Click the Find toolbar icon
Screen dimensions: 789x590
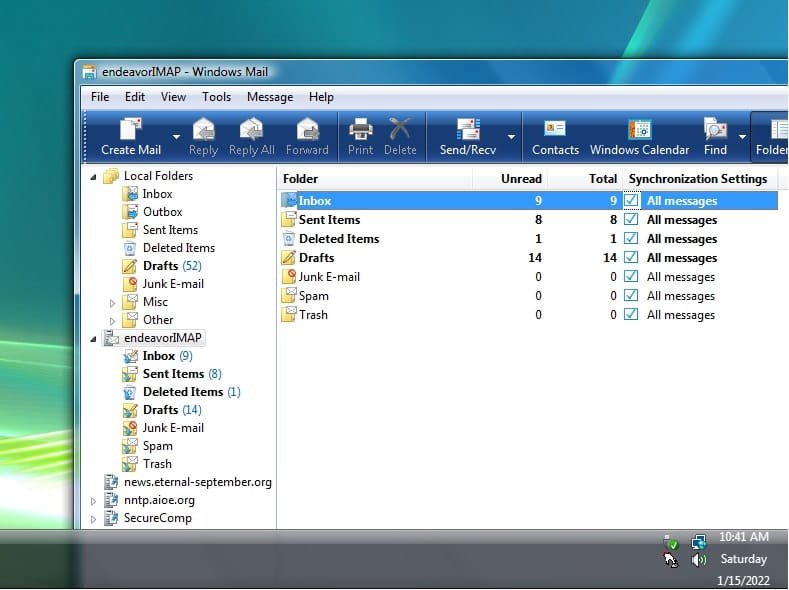(x=715, y=130)
